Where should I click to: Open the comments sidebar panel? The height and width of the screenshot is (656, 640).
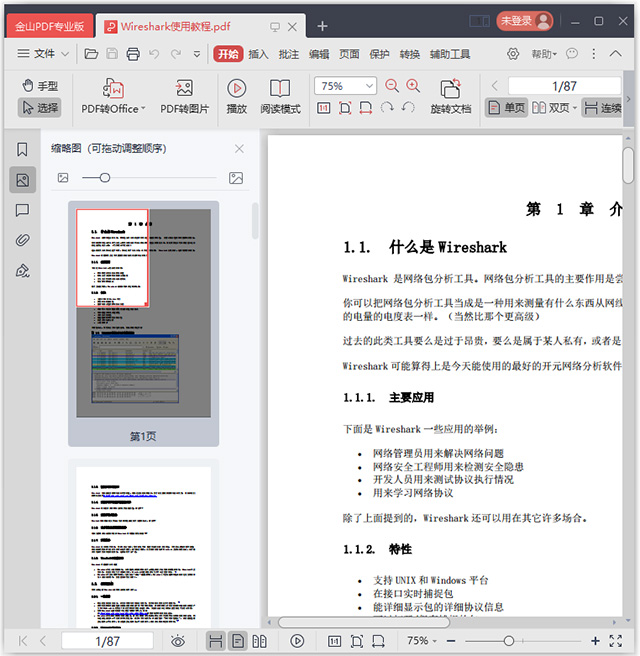(22, 210)
